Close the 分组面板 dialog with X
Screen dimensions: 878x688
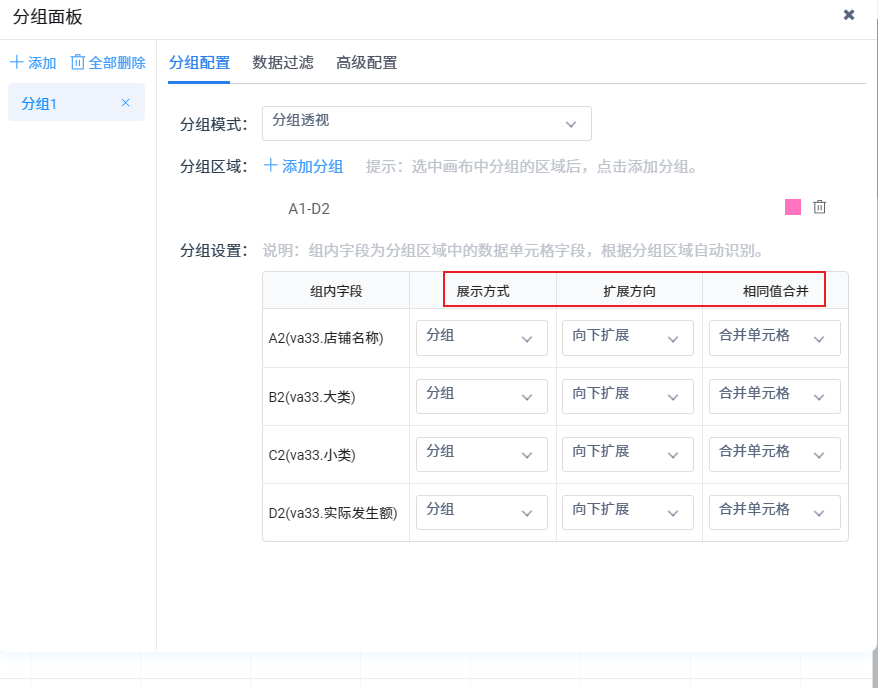pos(849,15)
